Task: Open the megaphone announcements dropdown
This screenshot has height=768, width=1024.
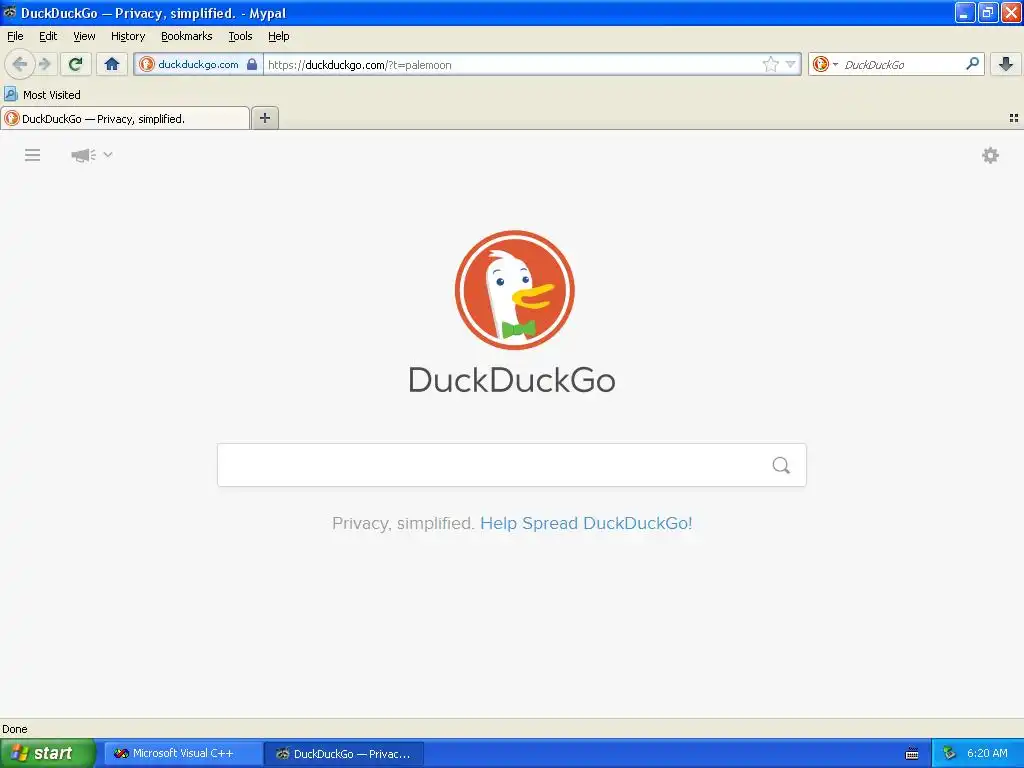Action: click(x=91, y=155)
